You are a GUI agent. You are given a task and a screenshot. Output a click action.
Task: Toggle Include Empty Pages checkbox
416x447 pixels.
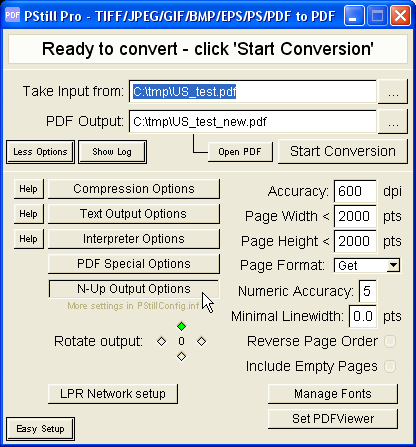pyautogui.click(x=390, y=366)
